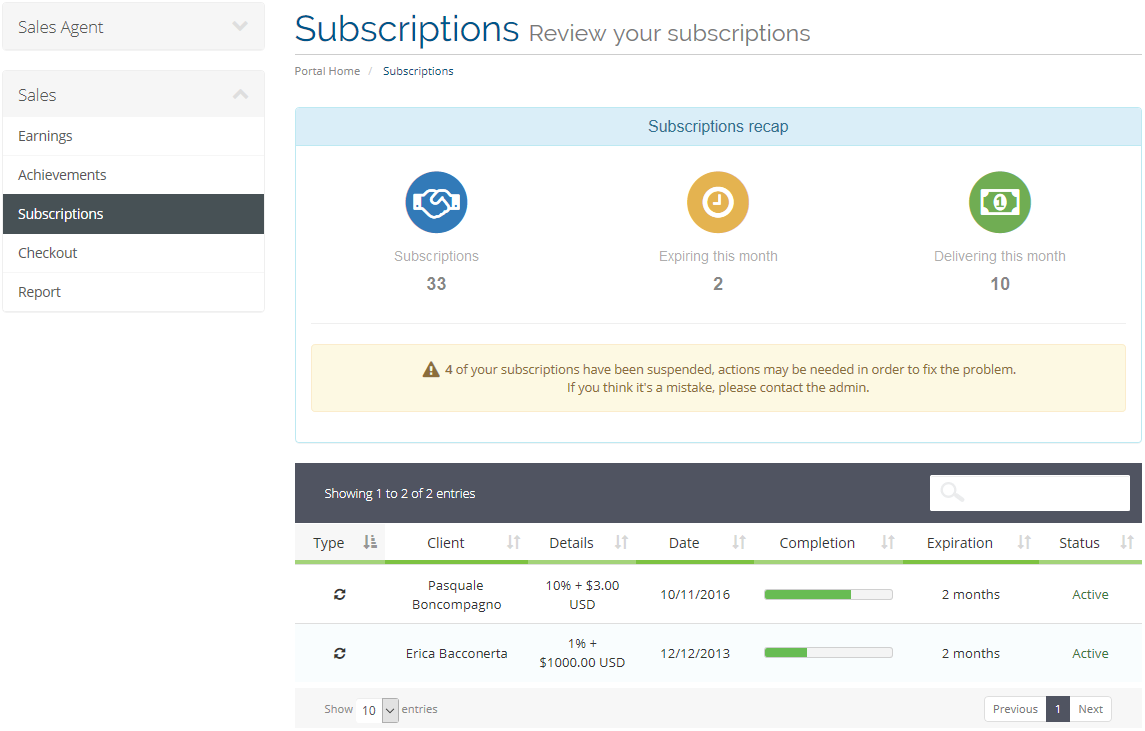Click 2 months expiration in Erica row
1145x731 pixels.
970,654
